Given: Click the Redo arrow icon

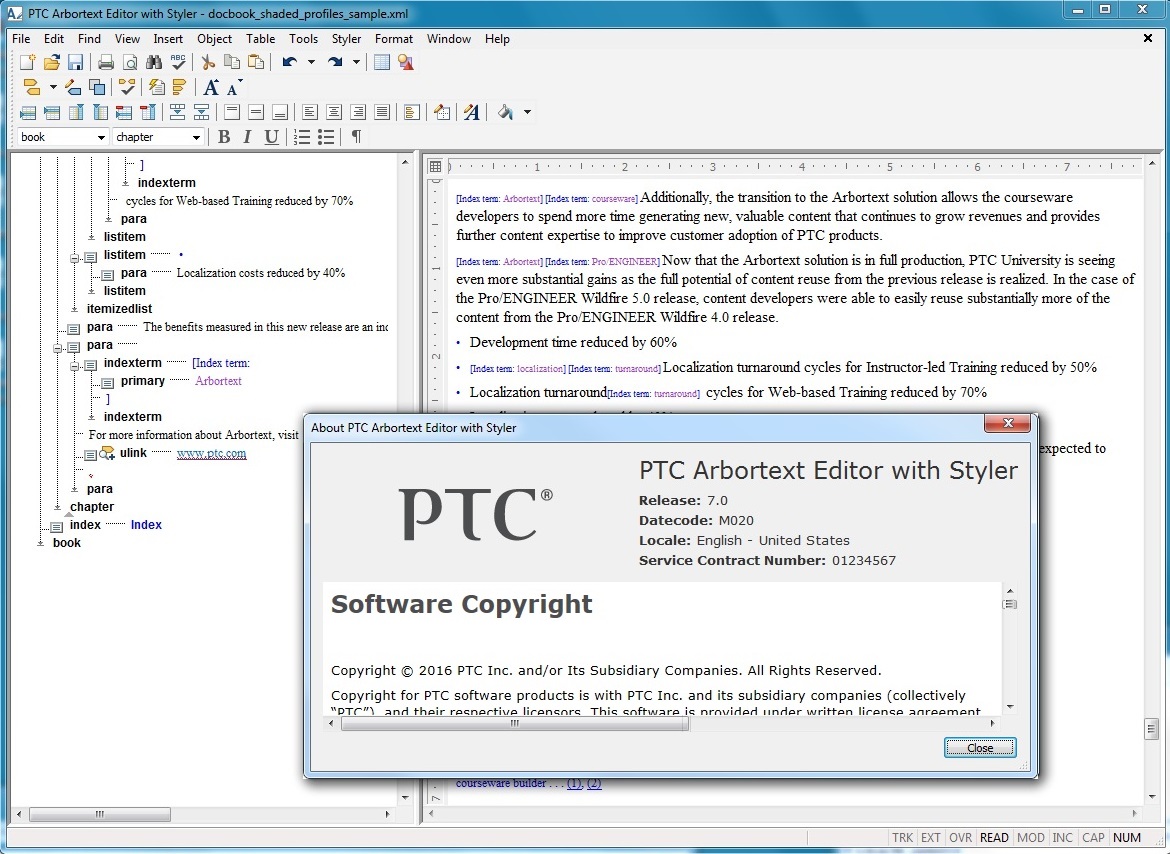Looking at the screenshot, I should (x=335, y=63).
